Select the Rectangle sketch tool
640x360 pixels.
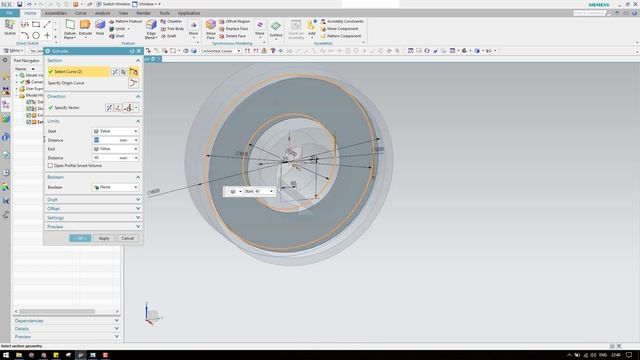(x=36, y=24)
